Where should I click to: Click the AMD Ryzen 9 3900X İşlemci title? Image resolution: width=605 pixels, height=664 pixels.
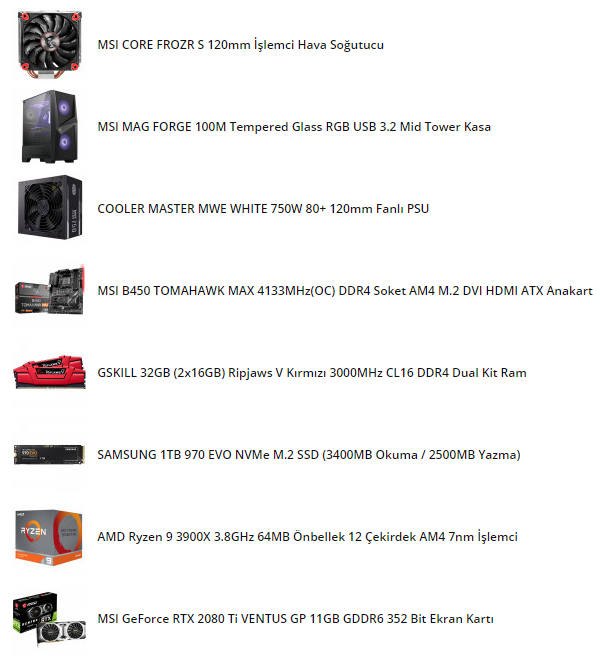pos(307,537)
